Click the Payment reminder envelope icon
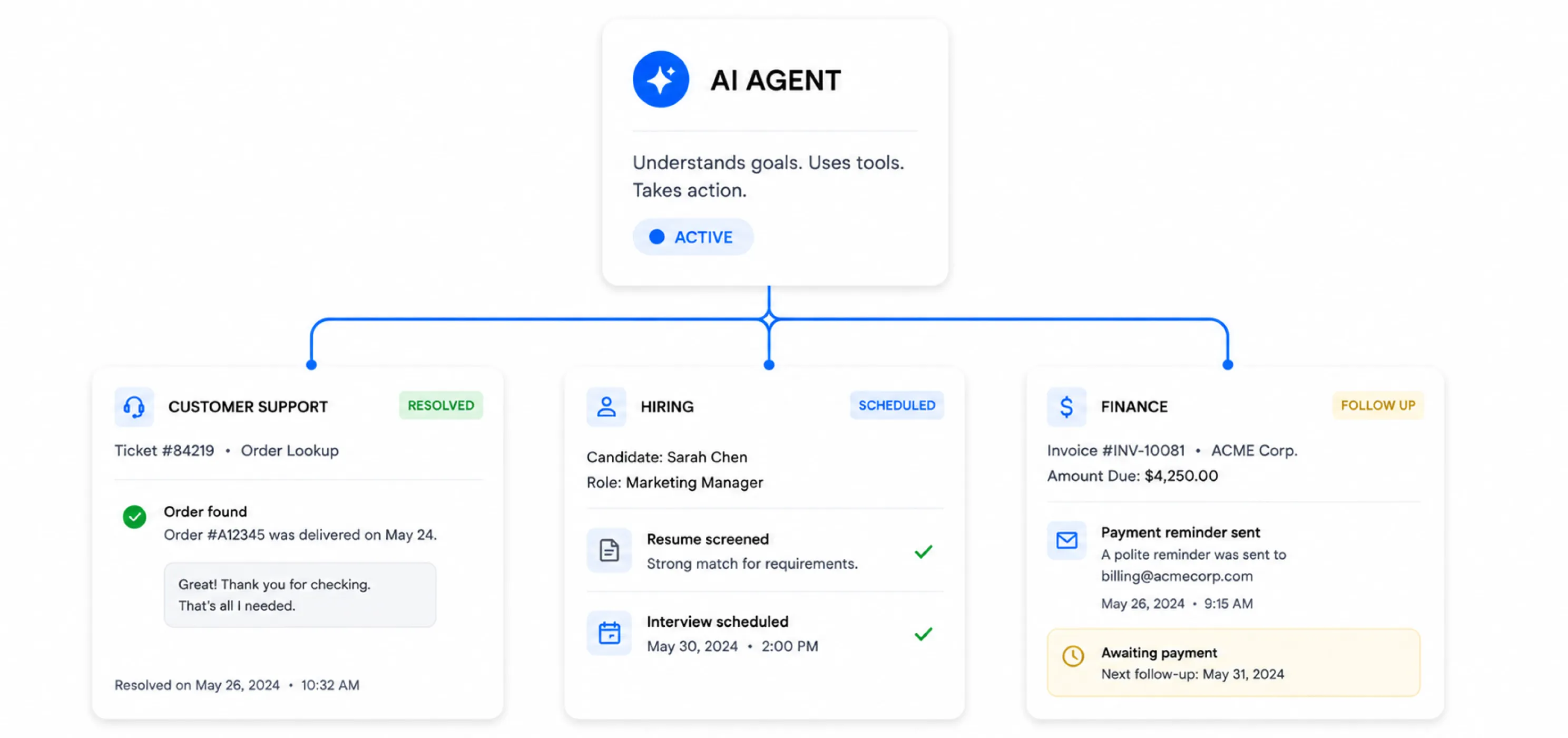 point(1066,540)
